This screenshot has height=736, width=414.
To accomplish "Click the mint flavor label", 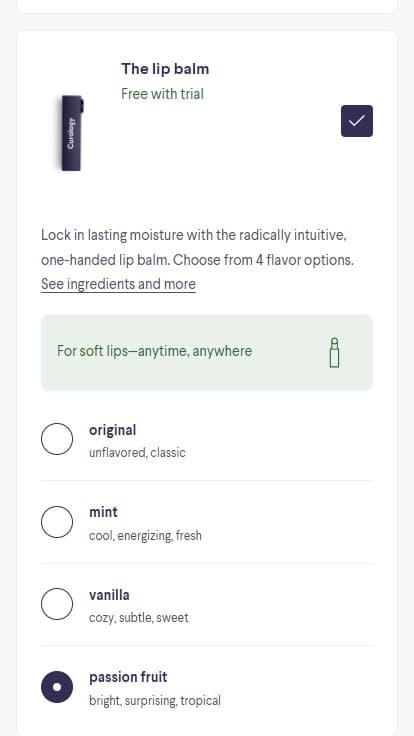I will coord(103,512).
